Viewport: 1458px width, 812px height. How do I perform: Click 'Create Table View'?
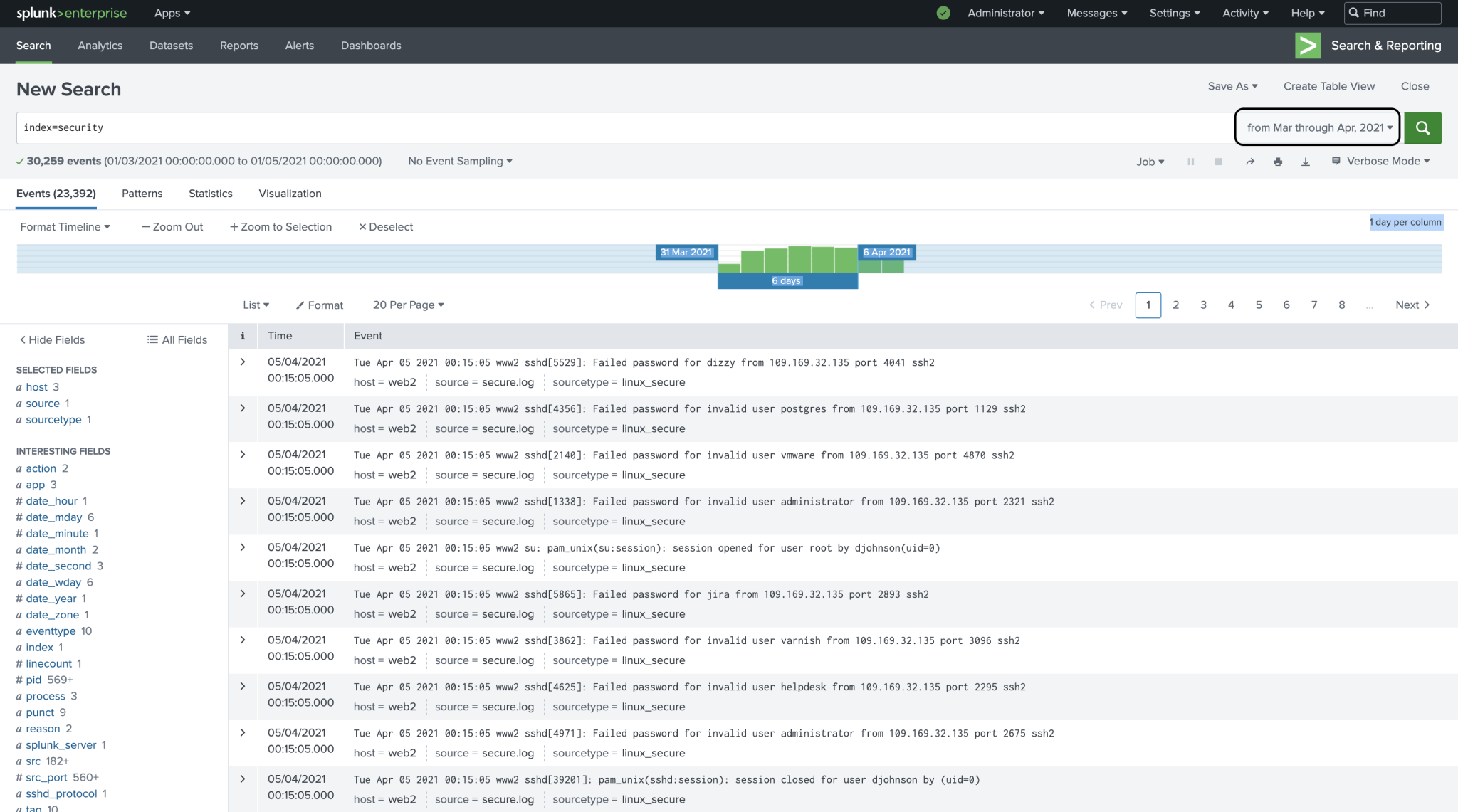(x=1328, y=86)
